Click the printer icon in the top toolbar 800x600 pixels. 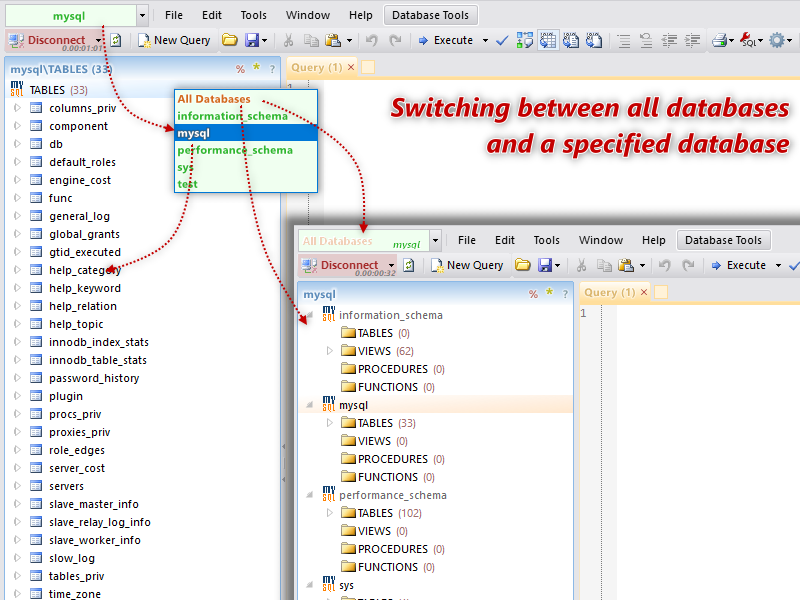(x=719, y=40)
